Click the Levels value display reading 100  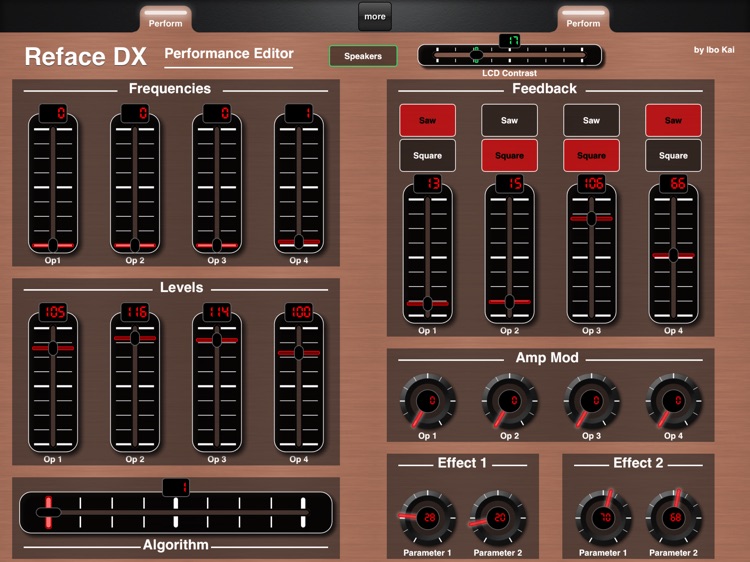point(299,312)
